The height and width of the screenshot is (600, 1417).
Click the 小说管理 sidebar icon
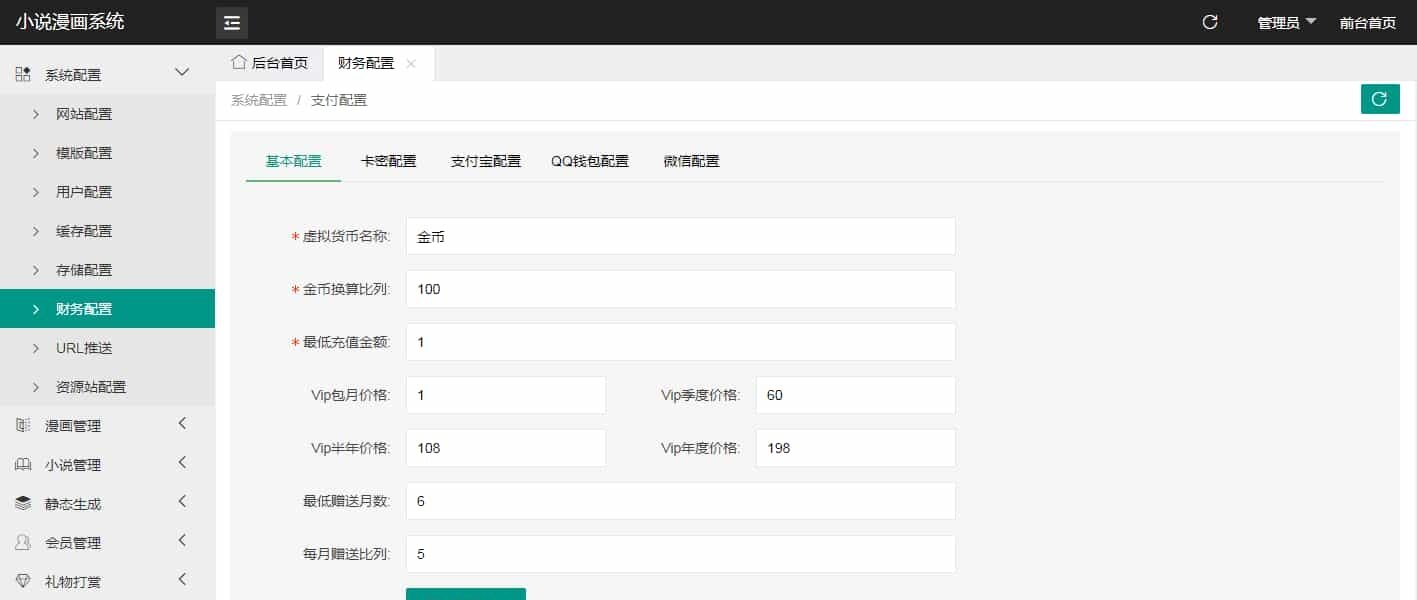pyautogui.click(x=20, y=464)
